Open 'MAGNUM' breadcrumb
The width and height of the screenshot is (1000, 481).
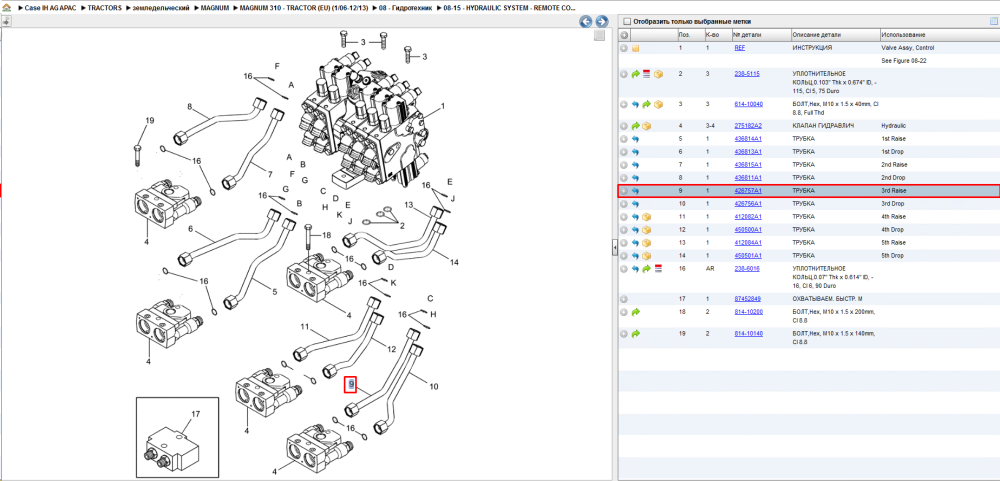[x=216, y=8]
